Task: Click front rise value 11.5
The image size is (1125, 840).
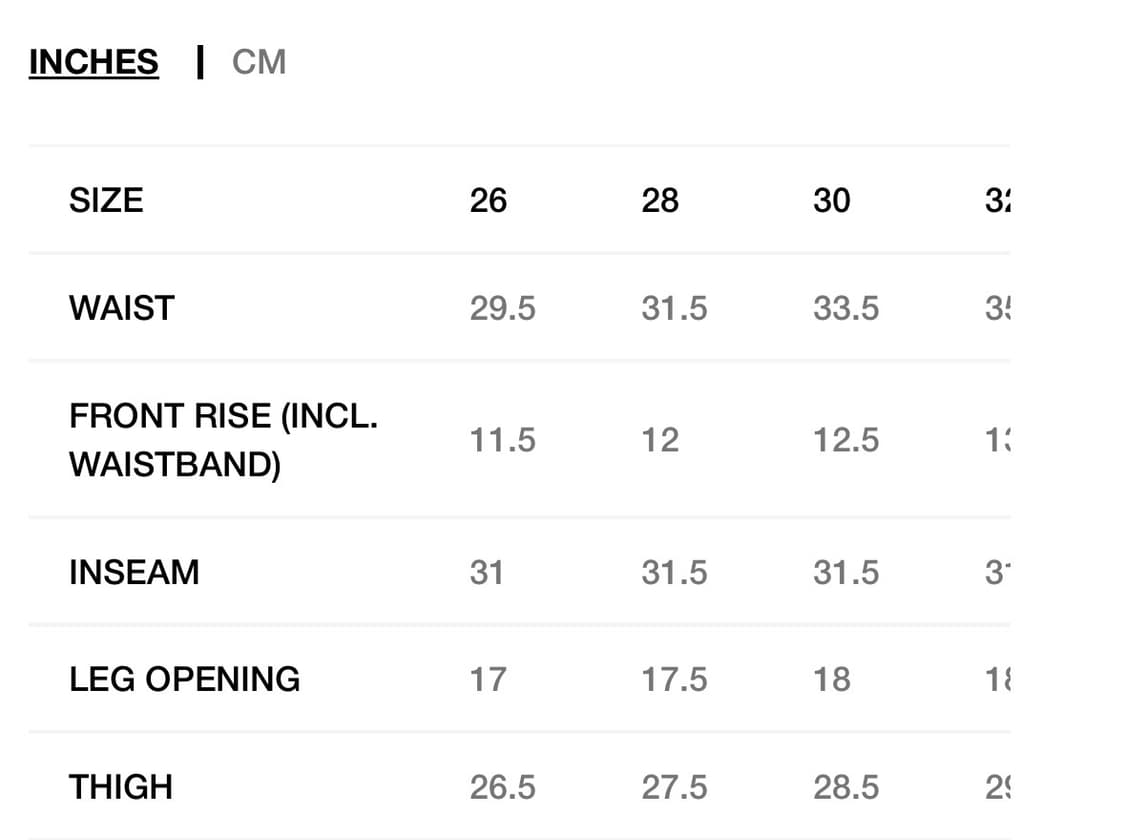Action: (502, 440)
